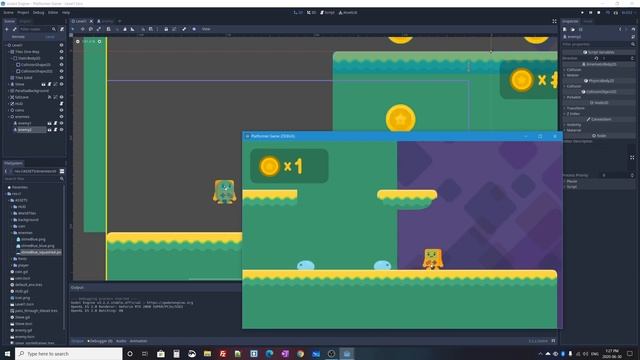Viewport: 640px width, 360px height.
Task: Toggle visibility of the Tiles Solid node
Action: [61, 78]
